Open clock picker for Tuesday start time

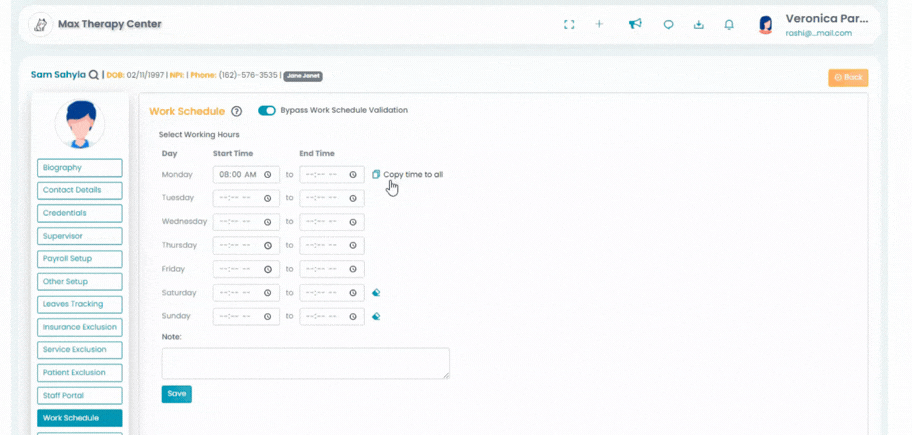tap(268, 198)
